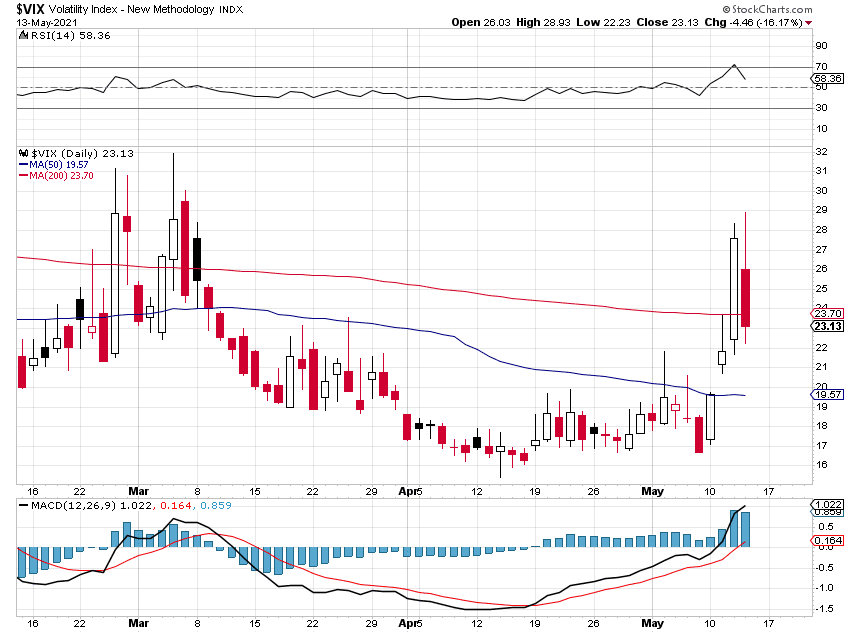Click price scale label 30
The width and height of the screenshot is (850, 633).
[x=822, y=191]
